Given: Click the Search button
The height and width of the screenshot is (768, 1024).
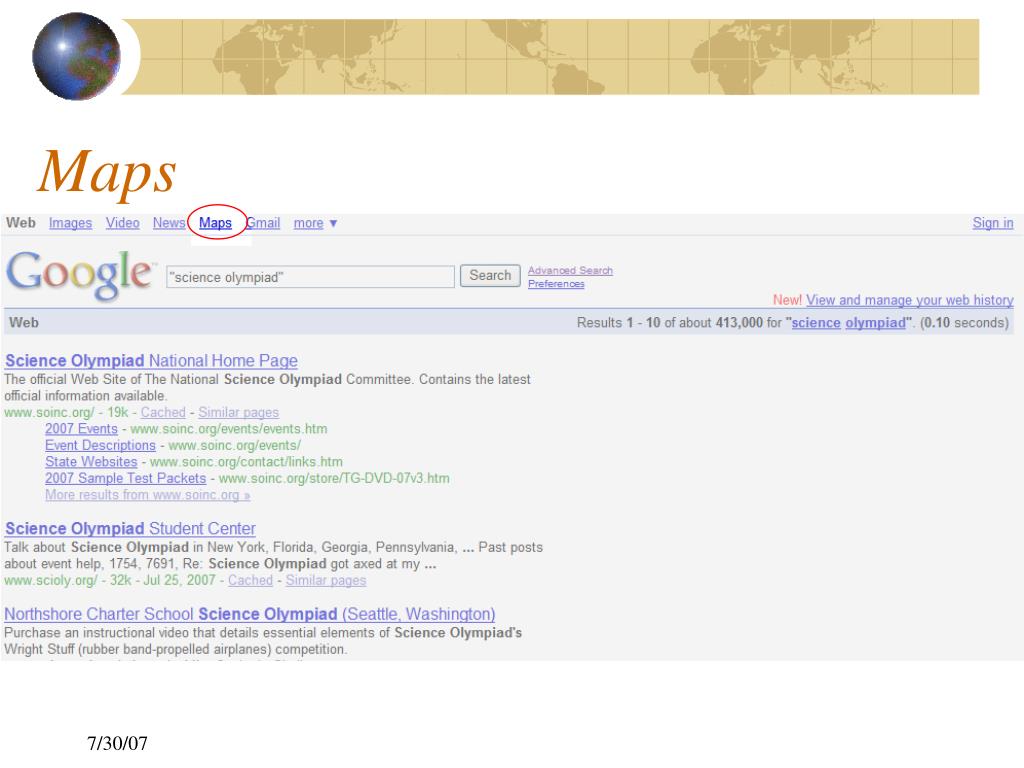Looking at the screenshot, I should pyautogui.click(x=490, y=276).
